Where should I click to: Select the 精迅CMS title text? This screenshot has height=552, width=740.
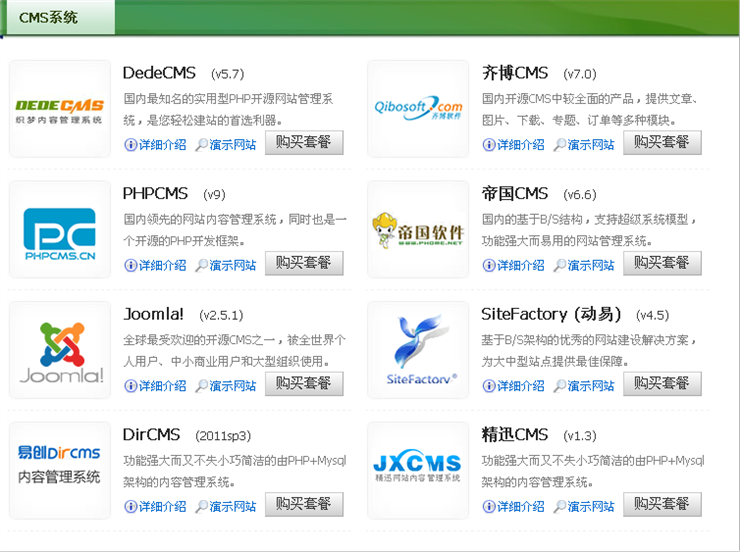tap(515, 435)
